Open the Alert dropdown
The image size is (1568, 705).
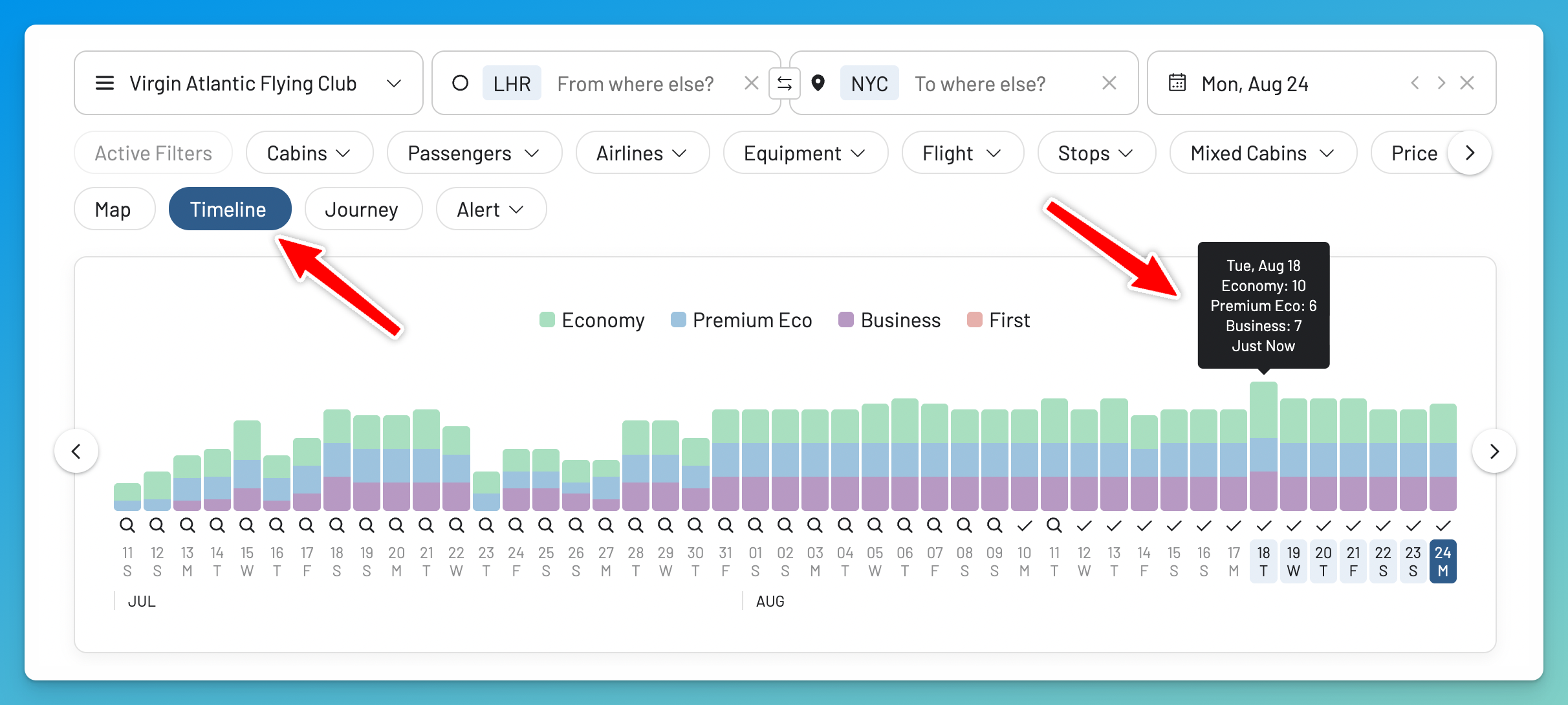(491, 209)
